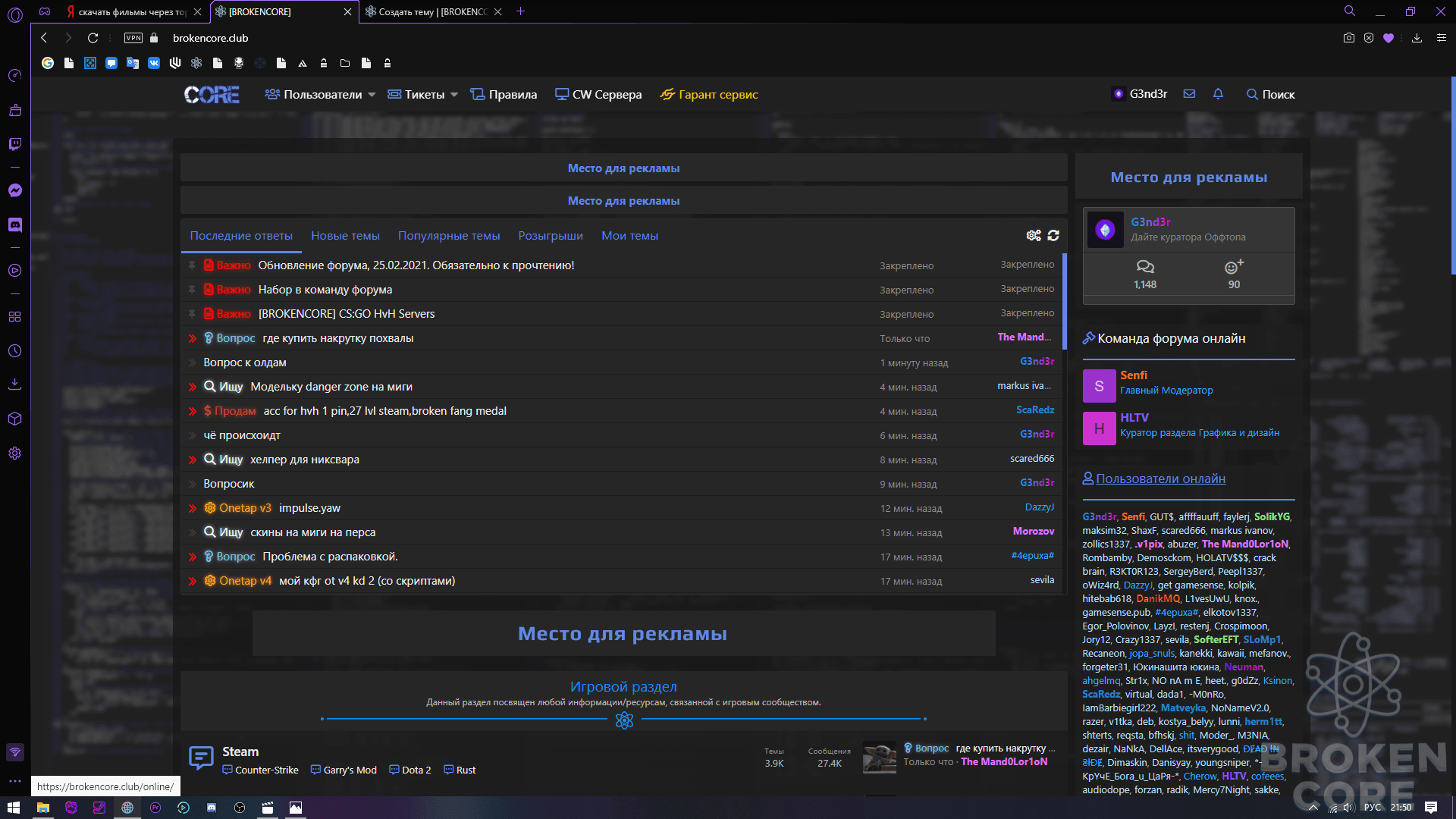Open the Гарант сервис link
1456x819 pixels.
(709, 95)
